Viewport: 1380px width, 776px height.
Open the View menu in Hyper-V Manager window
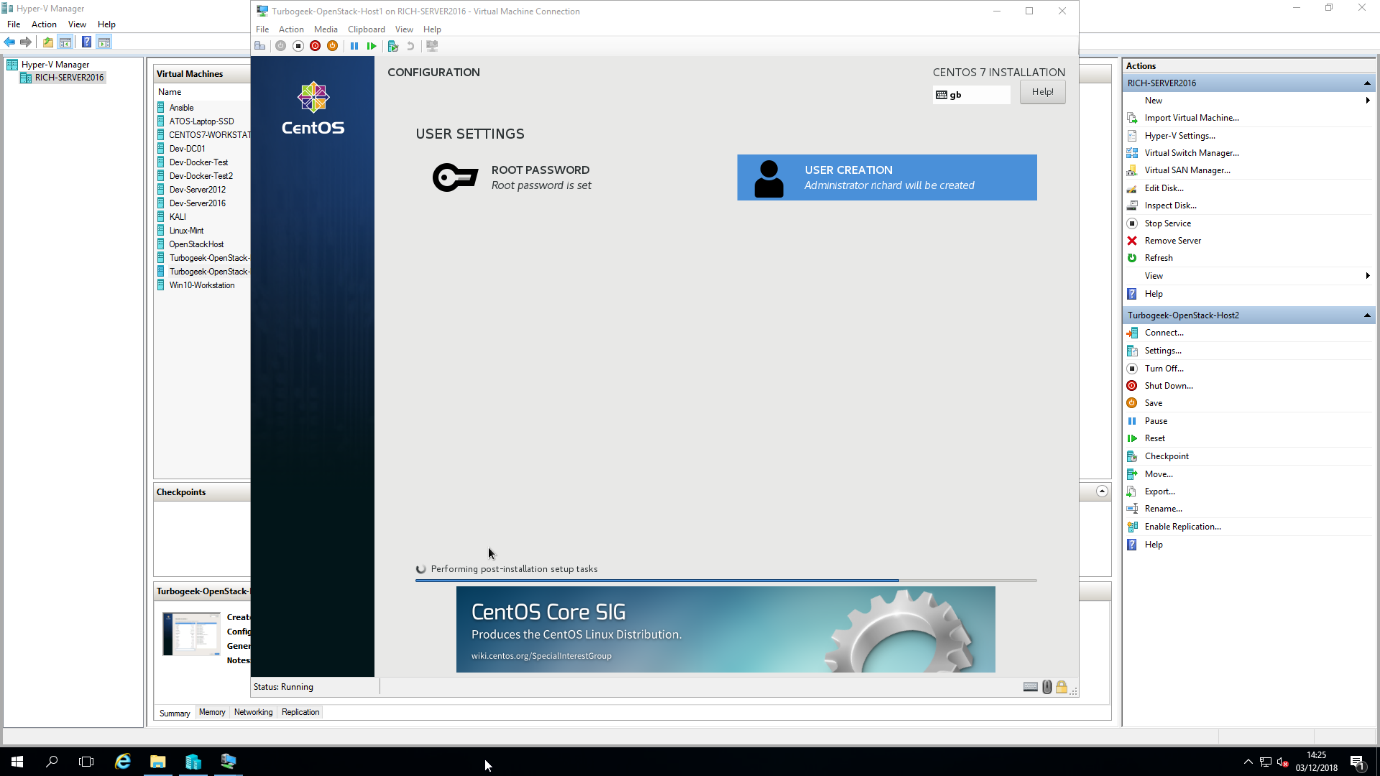[x=77, y=24]
